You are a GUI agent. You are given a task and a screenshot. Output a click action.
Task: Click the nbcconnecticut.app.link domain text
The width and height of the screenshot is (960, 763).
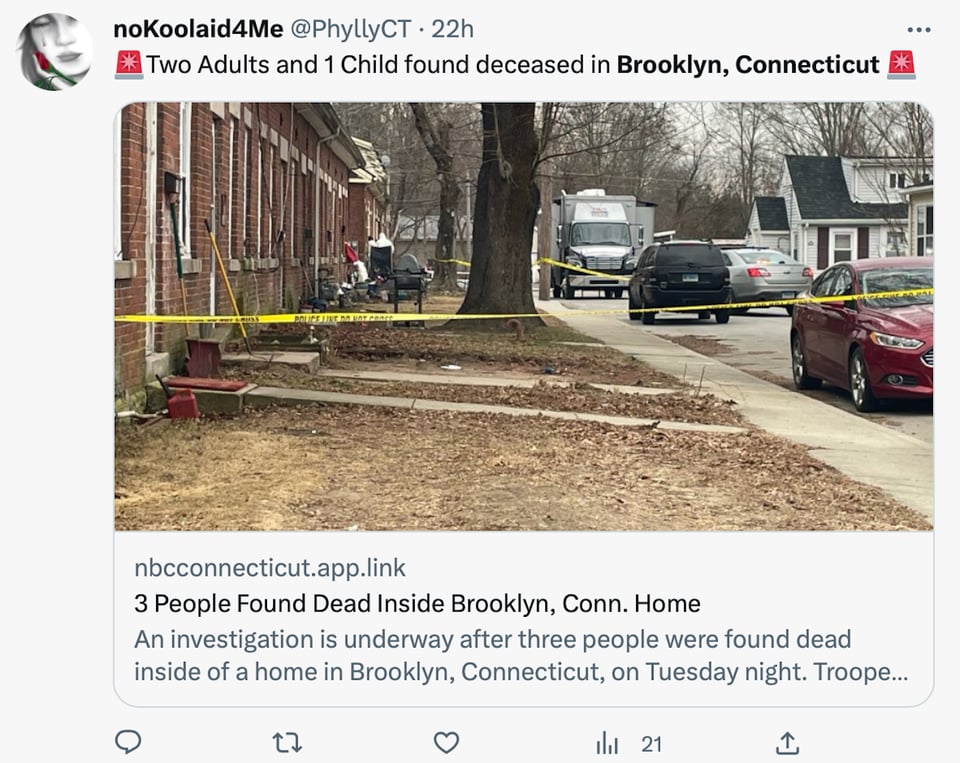[270, 568]
